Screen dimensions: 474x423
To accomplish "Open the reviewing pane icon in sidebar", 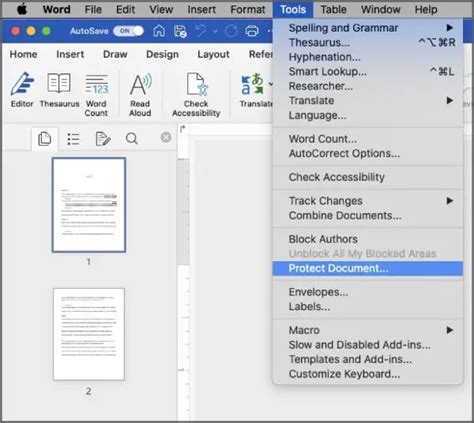I will 103,139.
